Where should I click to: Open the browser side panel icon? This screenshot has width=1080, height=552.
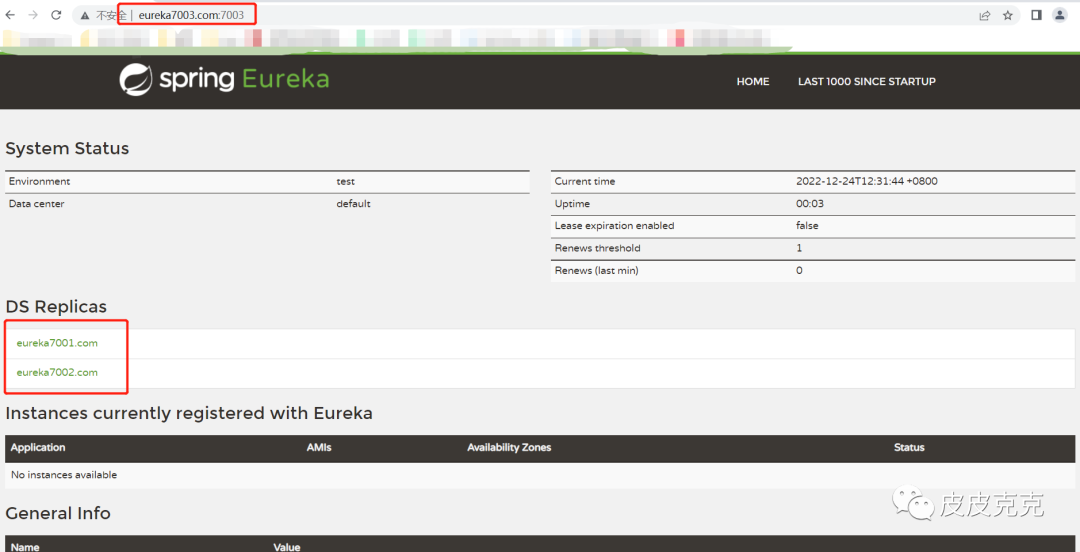pos(1036,15)
